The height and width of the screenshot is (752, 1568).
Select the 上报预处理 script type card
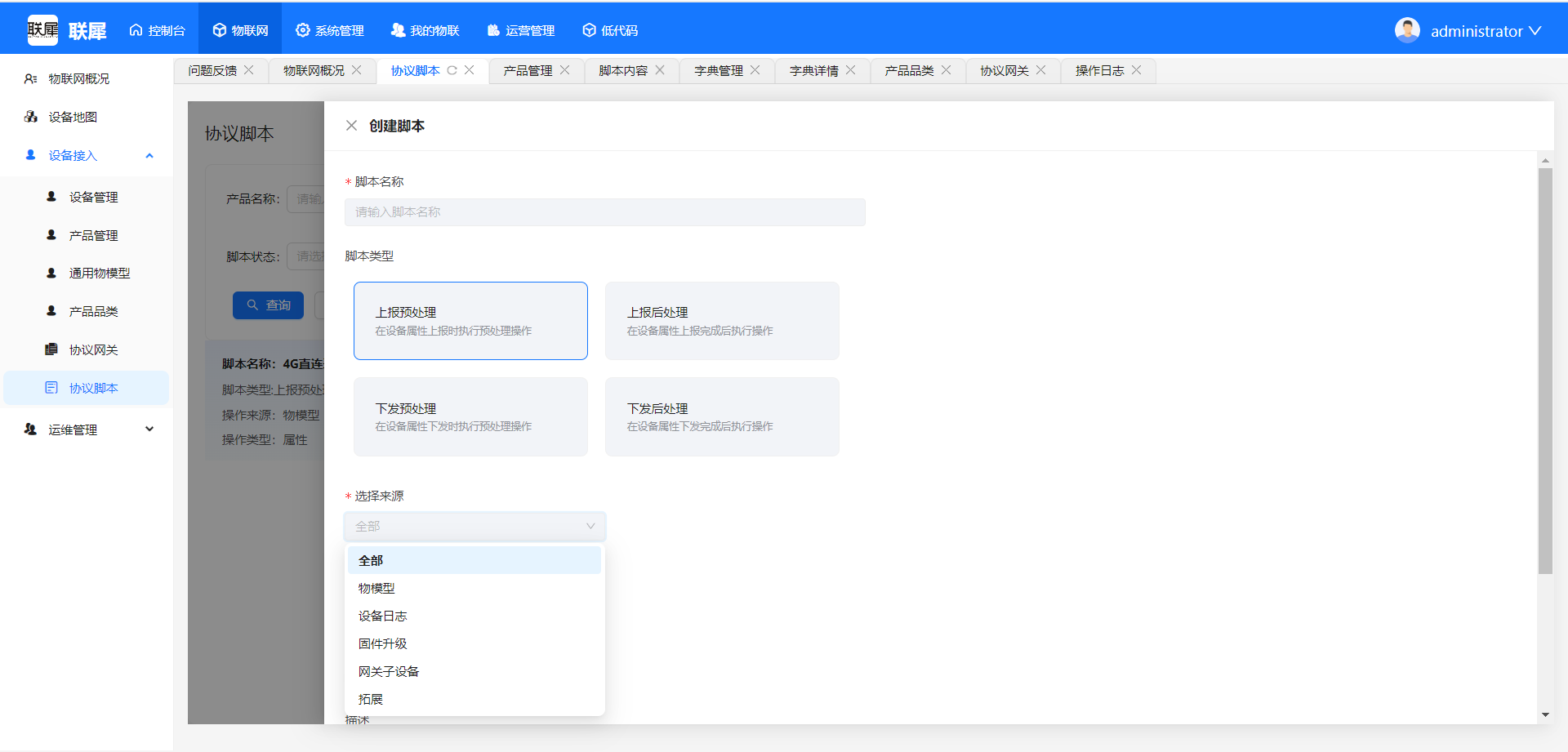pyautogui.click(x=470, y=321)
